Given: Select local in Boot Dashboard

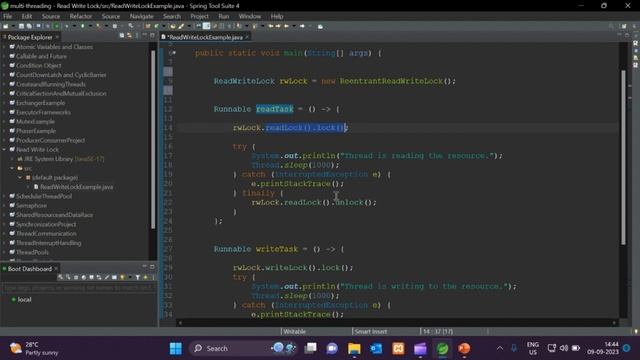Looking at the screenshot, I should point(24,299).
